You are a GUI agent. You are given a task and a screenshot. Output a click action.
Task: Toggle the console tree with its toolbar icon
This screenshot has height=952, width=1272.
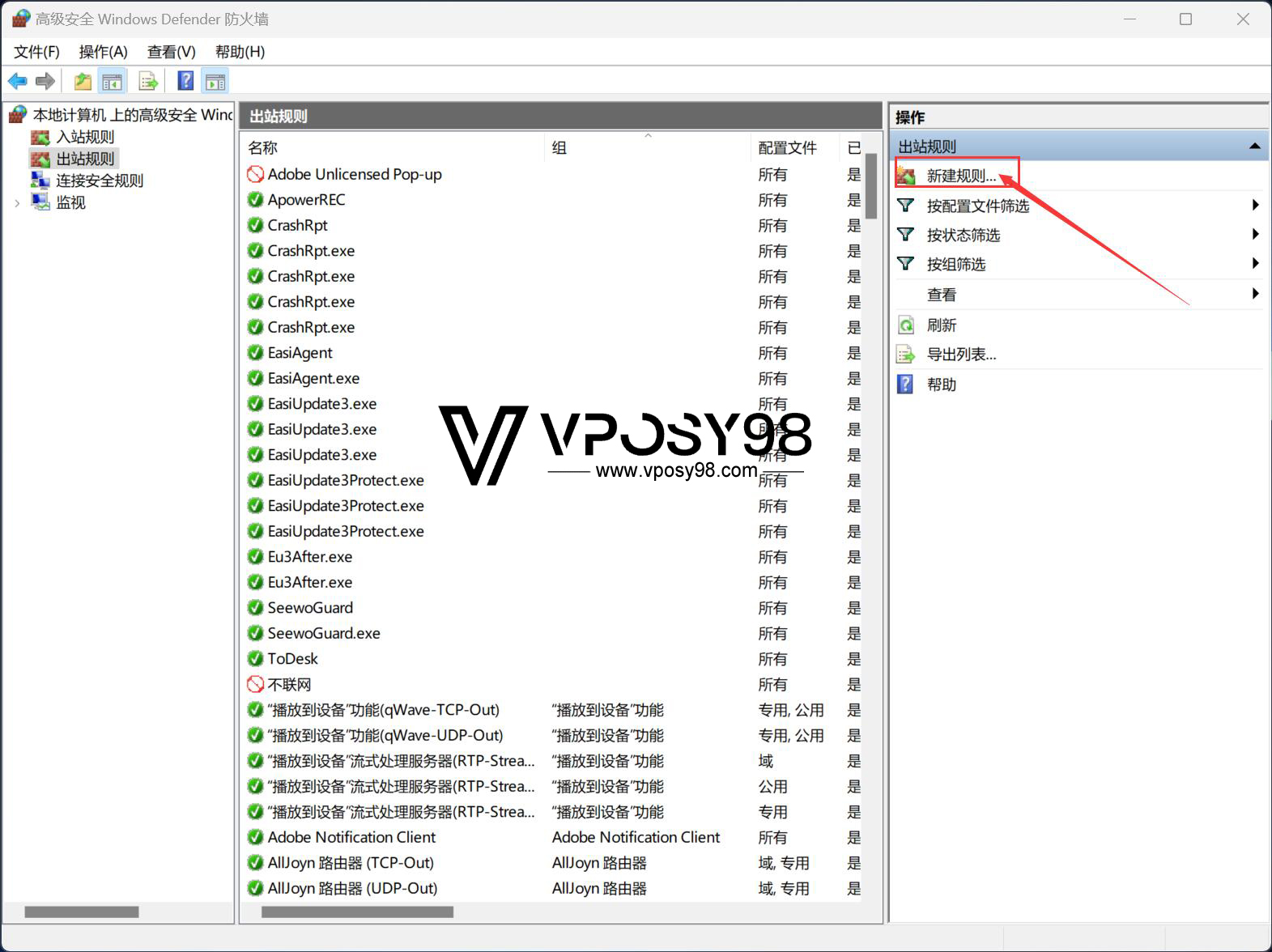pyautogui.click(x=112, y=81)
